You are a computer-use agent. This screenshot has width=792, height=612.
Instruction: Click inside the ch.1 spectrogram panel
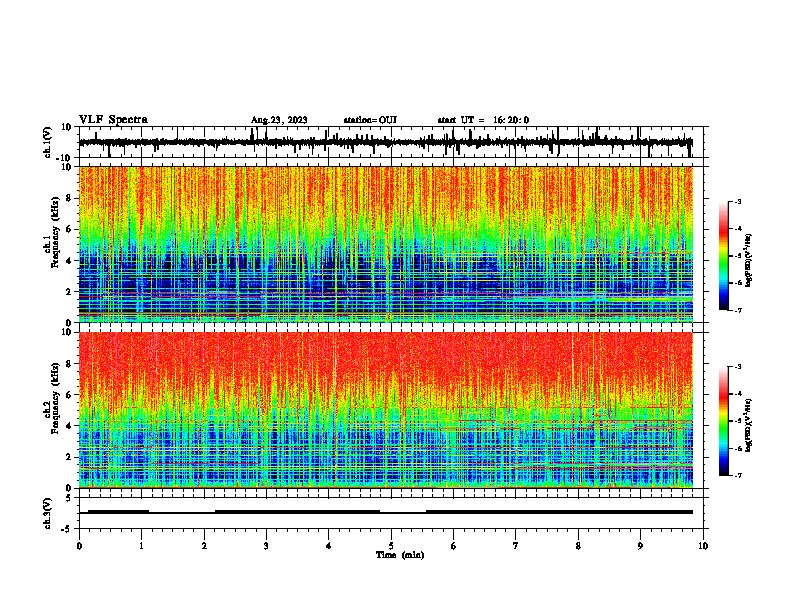click(x=385, y=244)
